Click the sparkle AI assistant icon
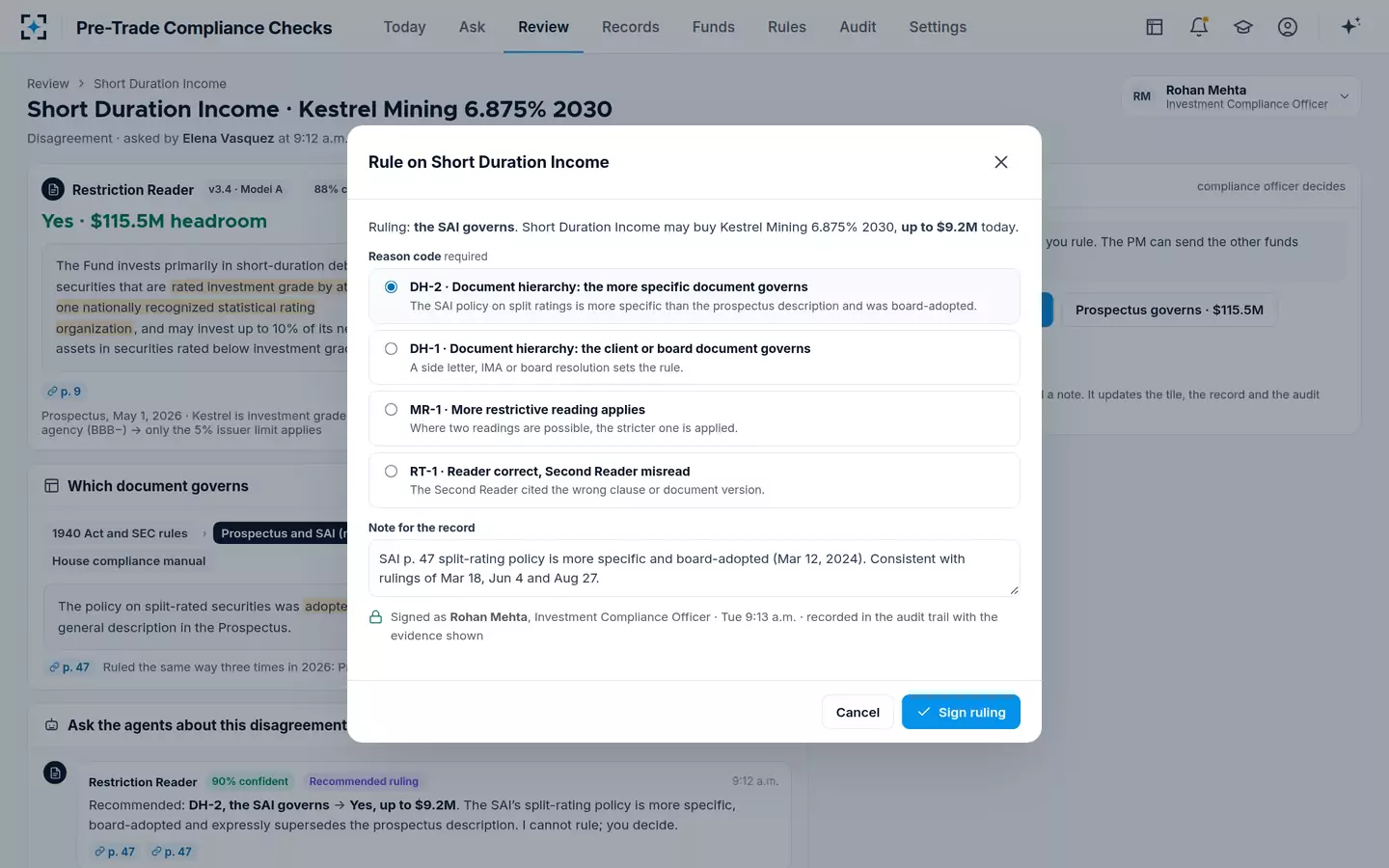Screen dimensions: 1389x868 [1350, 26]
